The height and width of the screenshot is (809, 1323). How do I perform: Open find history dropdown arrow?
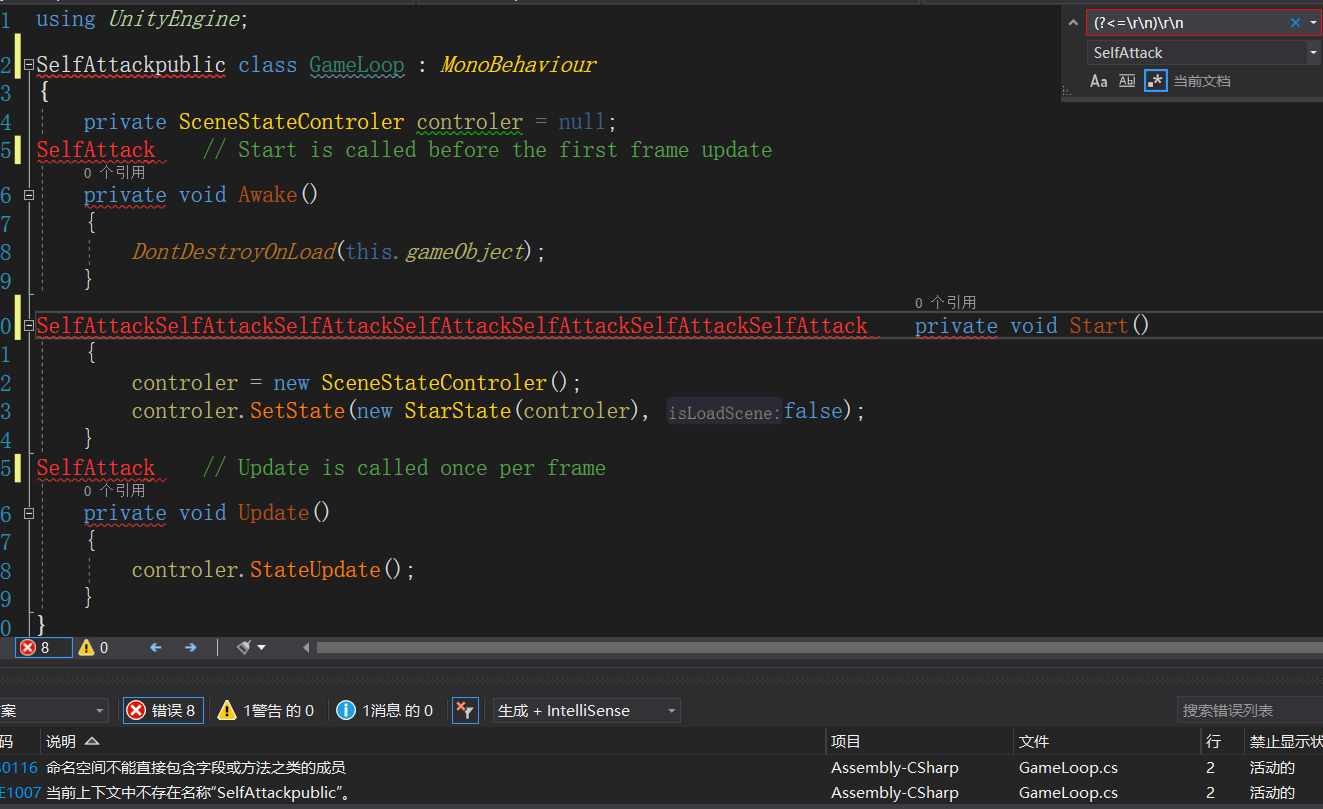[1313, 23]
